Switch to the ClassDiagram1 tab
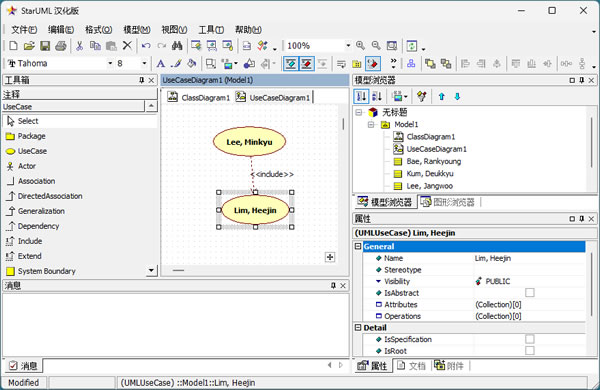The image size is (600, 390). tap(199, 97)
